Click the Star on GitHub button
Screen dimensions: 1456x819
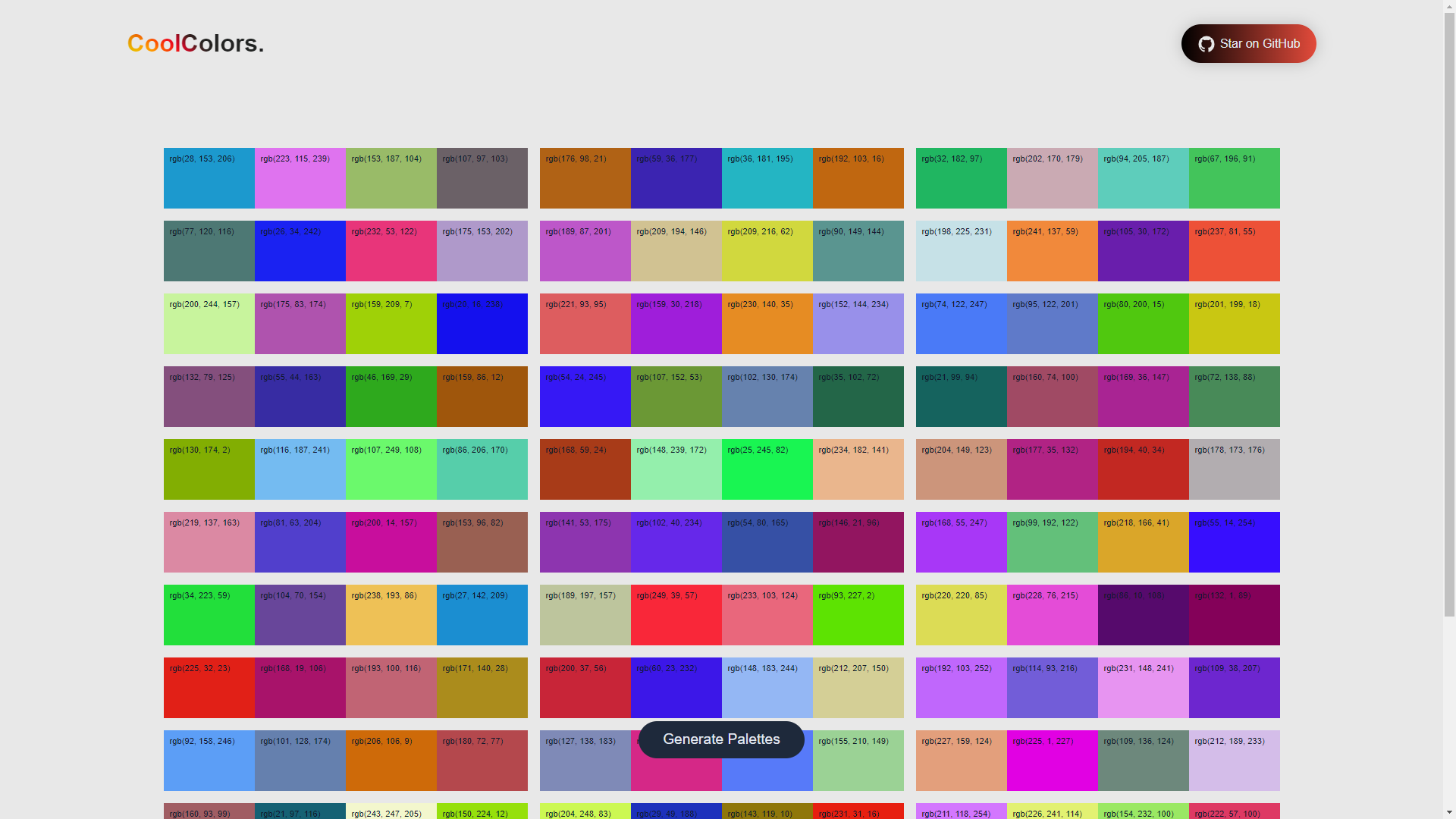click(1248, 44)
